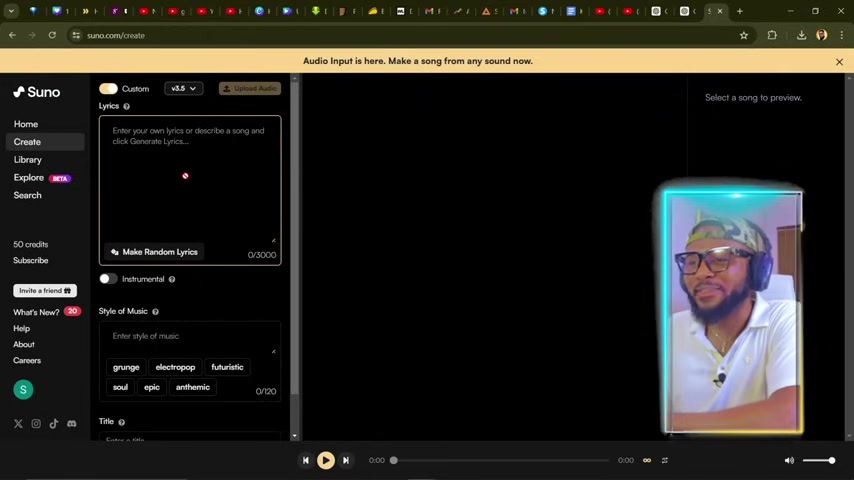Add the anthemic style tag
Screen dimensions: 854x480
(x=193, y=387)
